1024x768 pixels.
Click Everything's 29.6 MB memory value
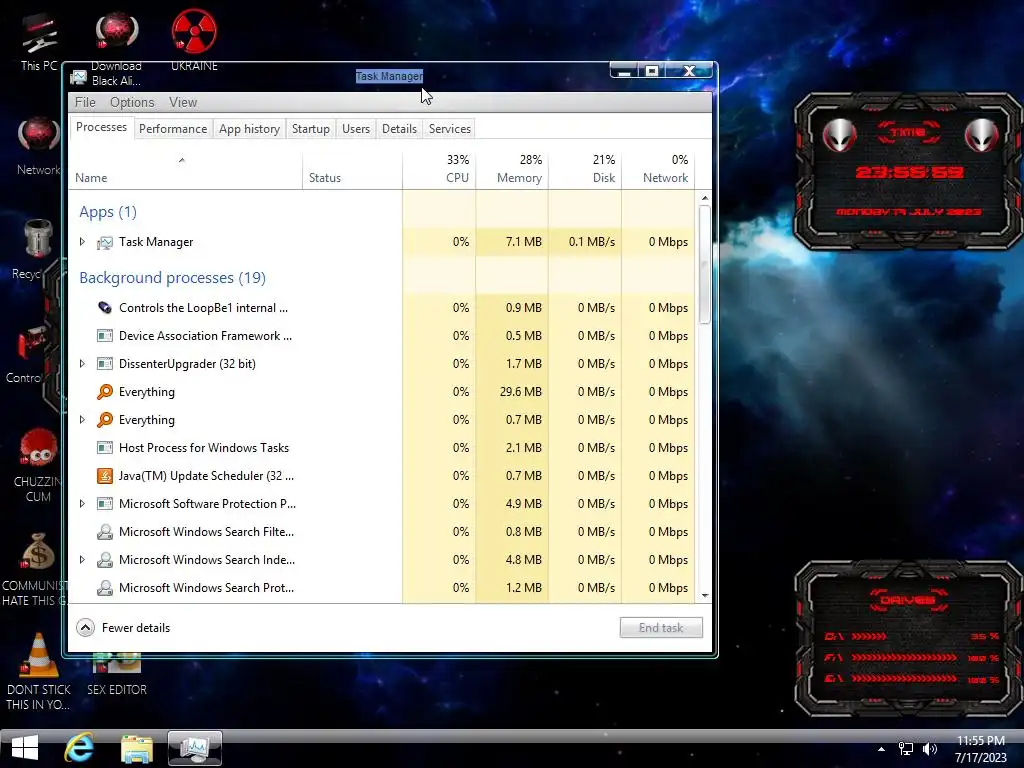(520, 392)
